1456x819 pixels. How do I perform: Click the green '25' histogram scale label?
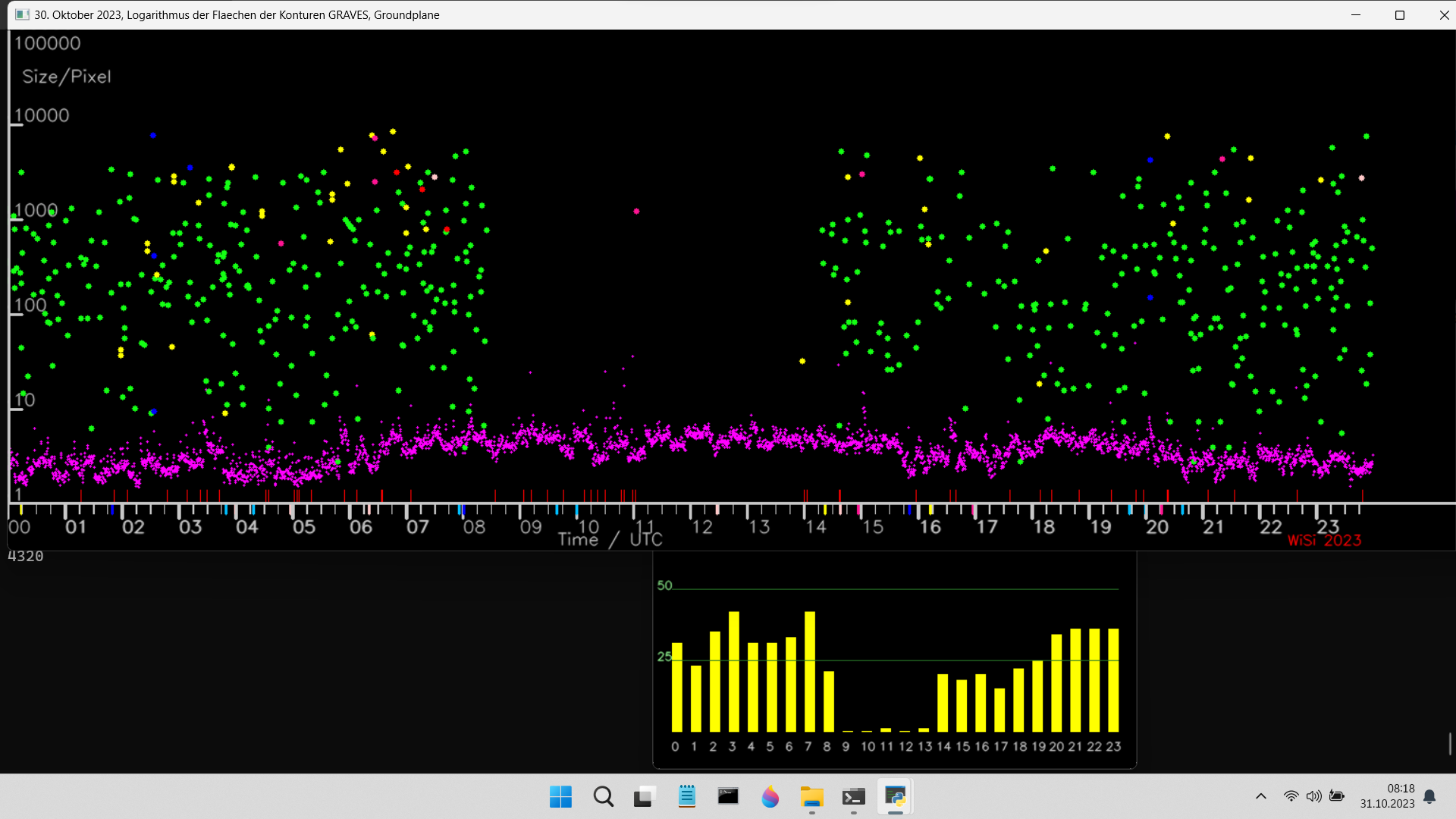tap(664, 657)
